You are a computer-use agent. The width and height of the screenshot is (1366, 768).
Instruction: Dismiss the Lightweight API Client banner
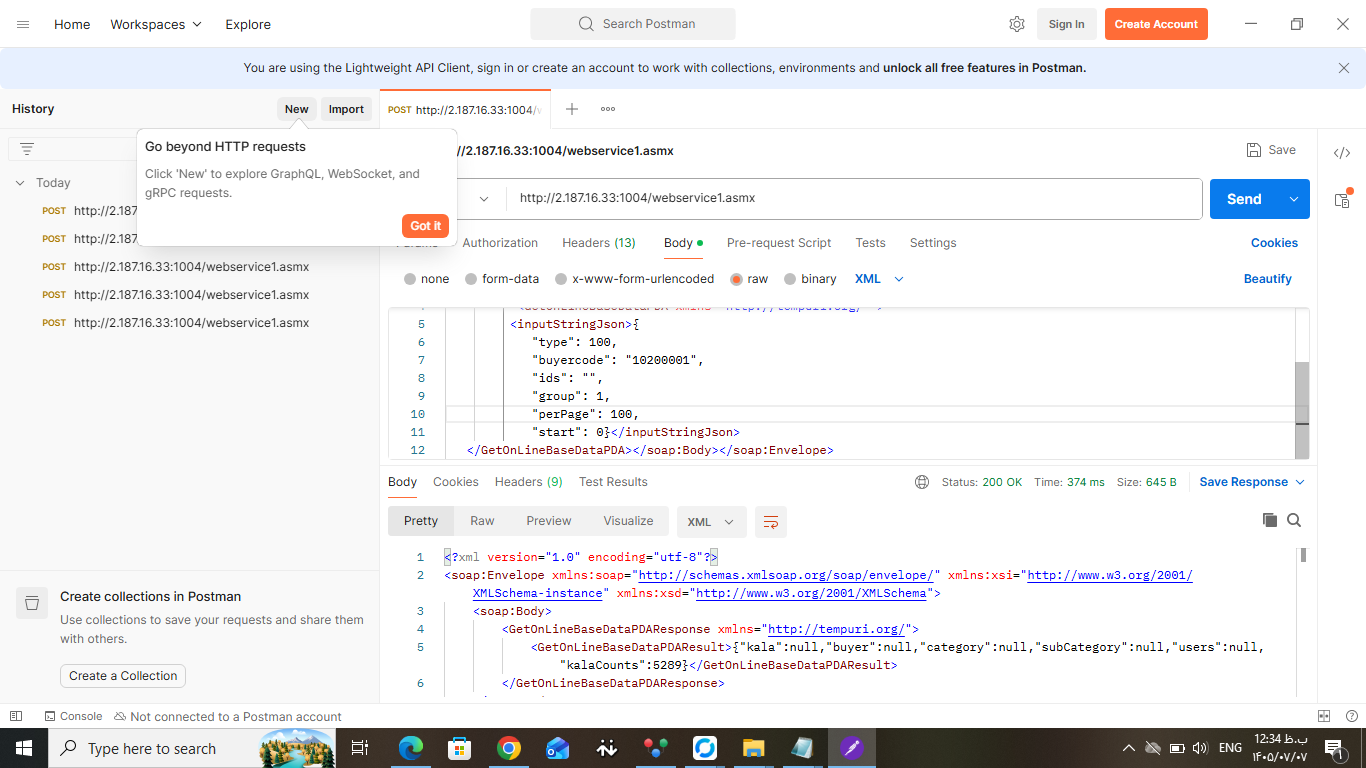pyautogui.click(x=1343, y=68)
